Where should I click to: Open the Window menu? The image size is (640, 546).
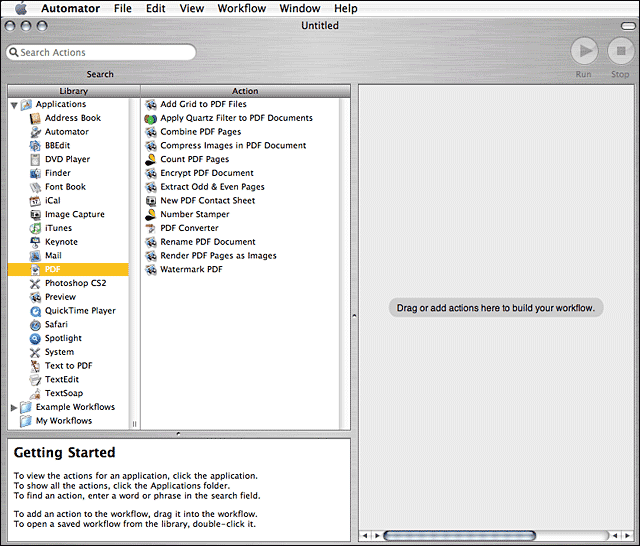[300, 8]
